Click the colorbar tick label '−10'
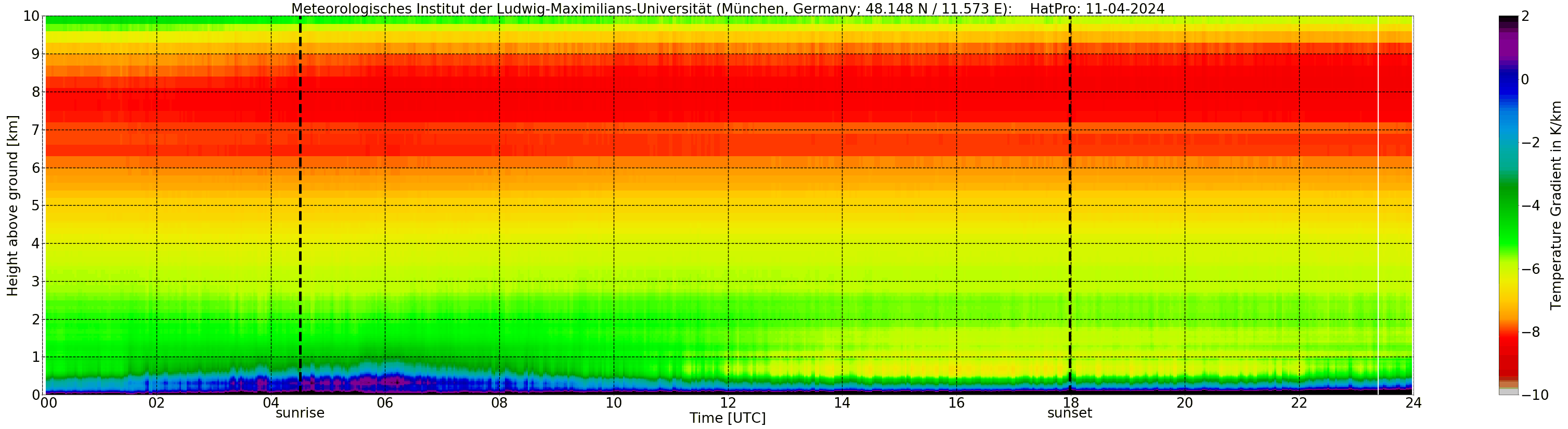The height and width of the screenshot is (429, 1568). coord(1535,396)
